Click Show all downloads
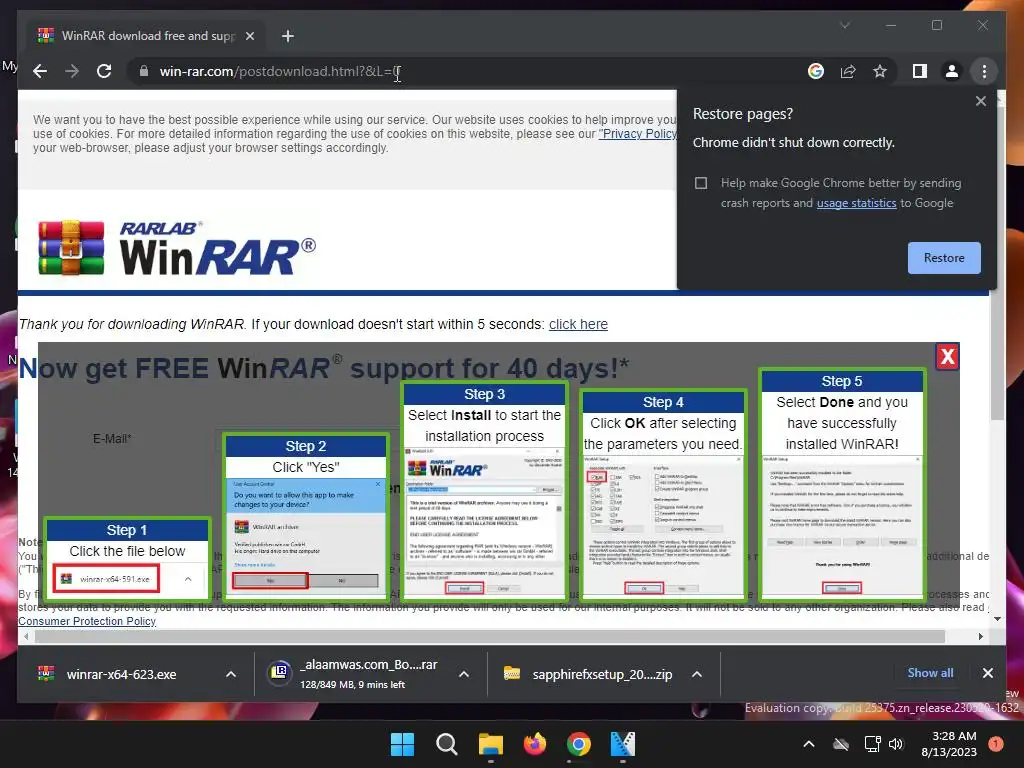The width and height of the screenshot is (1024, 768). [930, 673]
